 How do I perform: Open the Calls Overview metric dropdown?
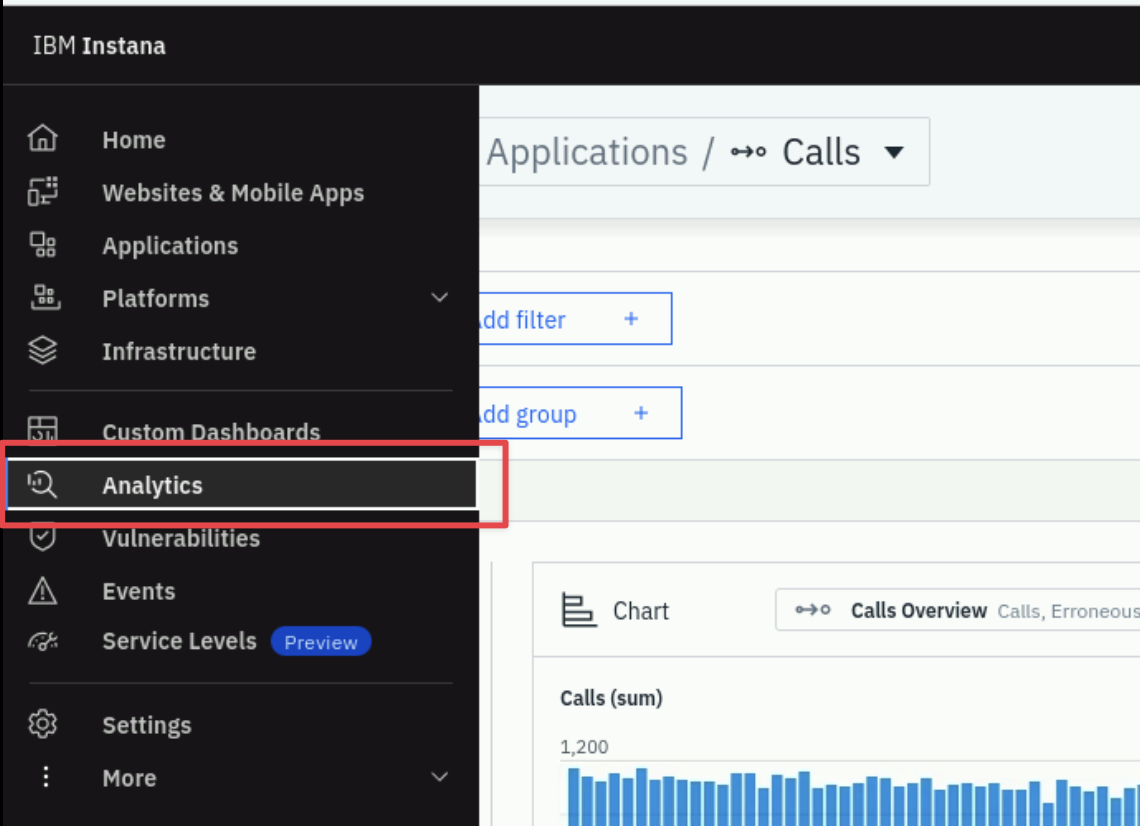(958, 609)
